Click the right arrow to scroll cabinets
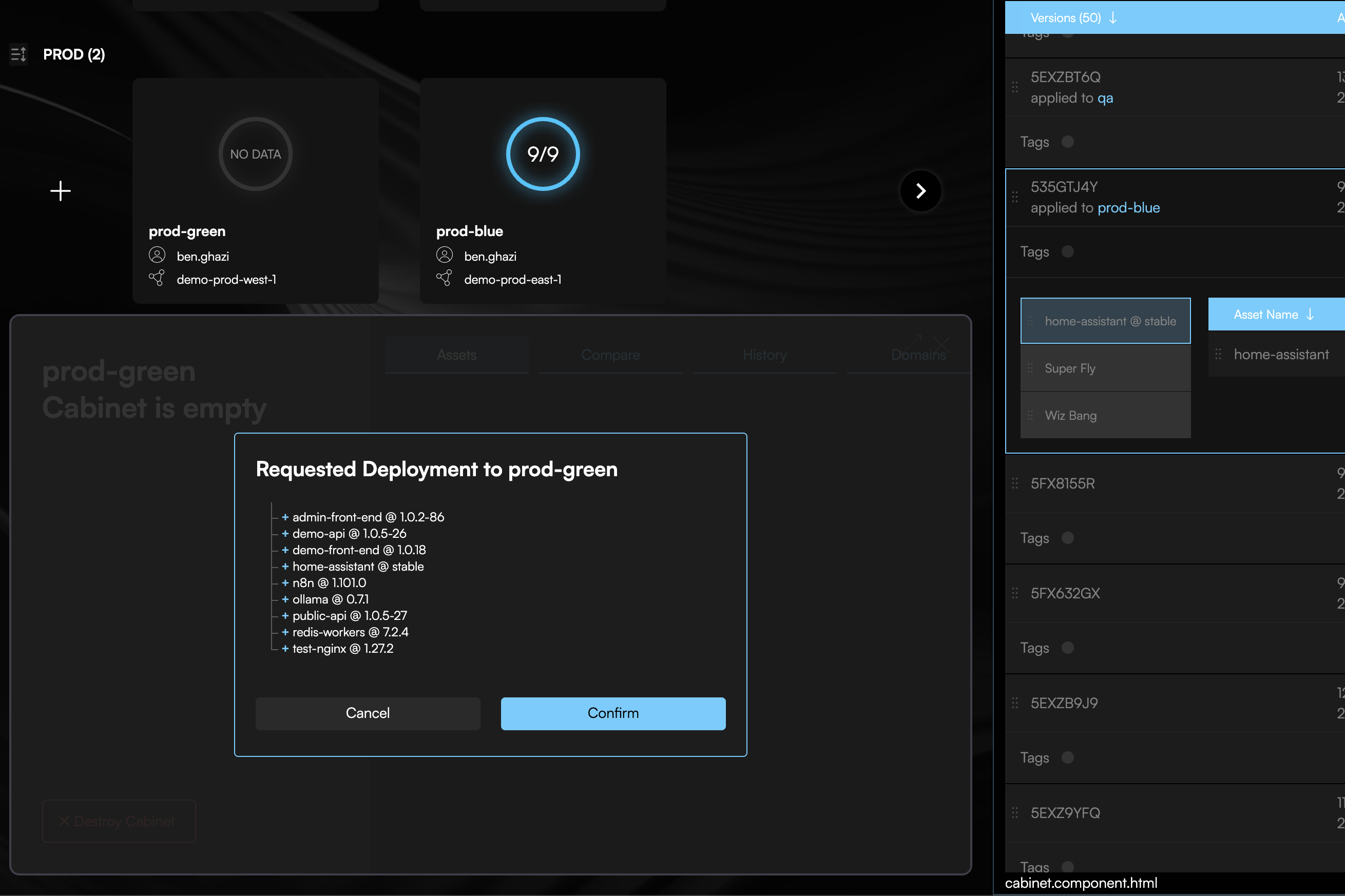Image resolution: width=1345 pixels, height=896 pixels. 920,190
